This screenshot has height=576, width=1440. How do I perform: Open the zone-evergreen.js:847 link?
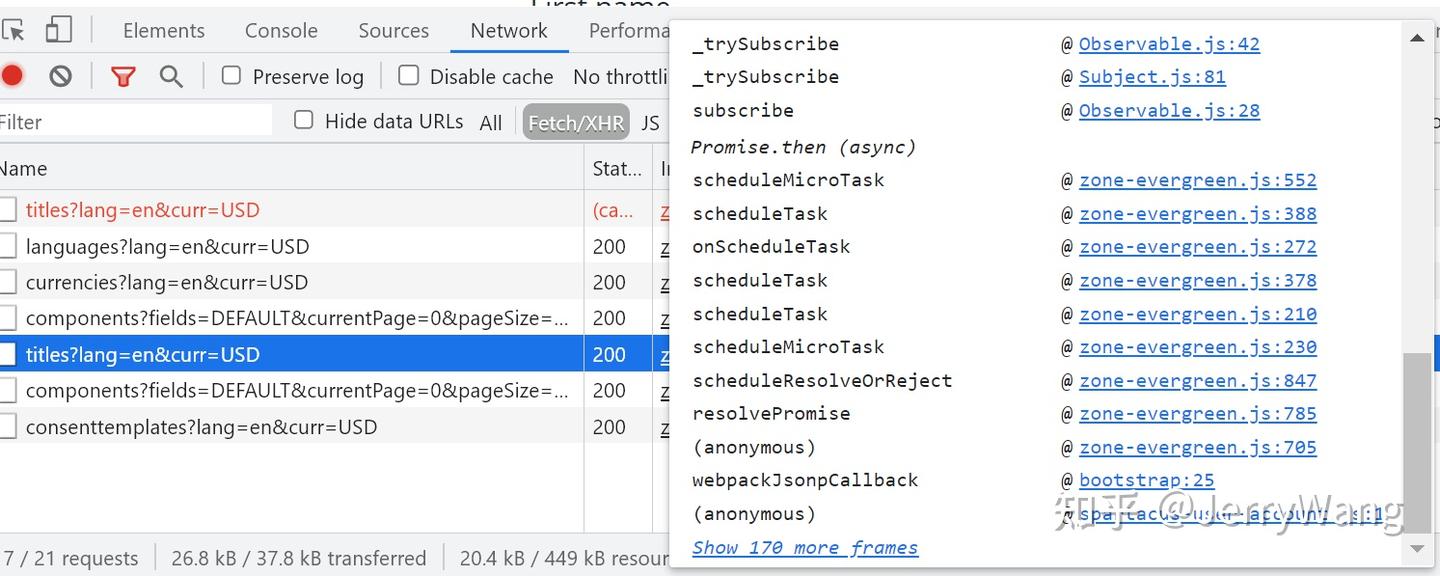1198,381
